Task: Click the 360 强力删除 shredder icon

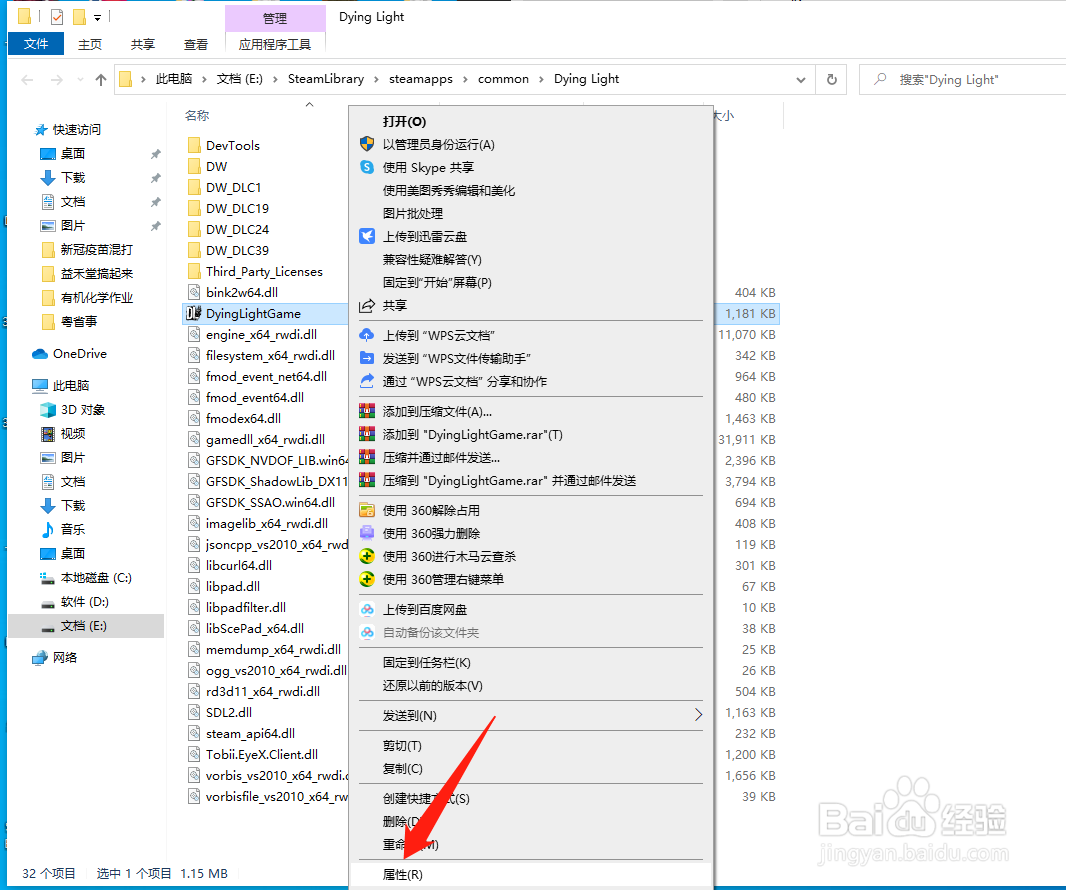Action: pos(367,533)
